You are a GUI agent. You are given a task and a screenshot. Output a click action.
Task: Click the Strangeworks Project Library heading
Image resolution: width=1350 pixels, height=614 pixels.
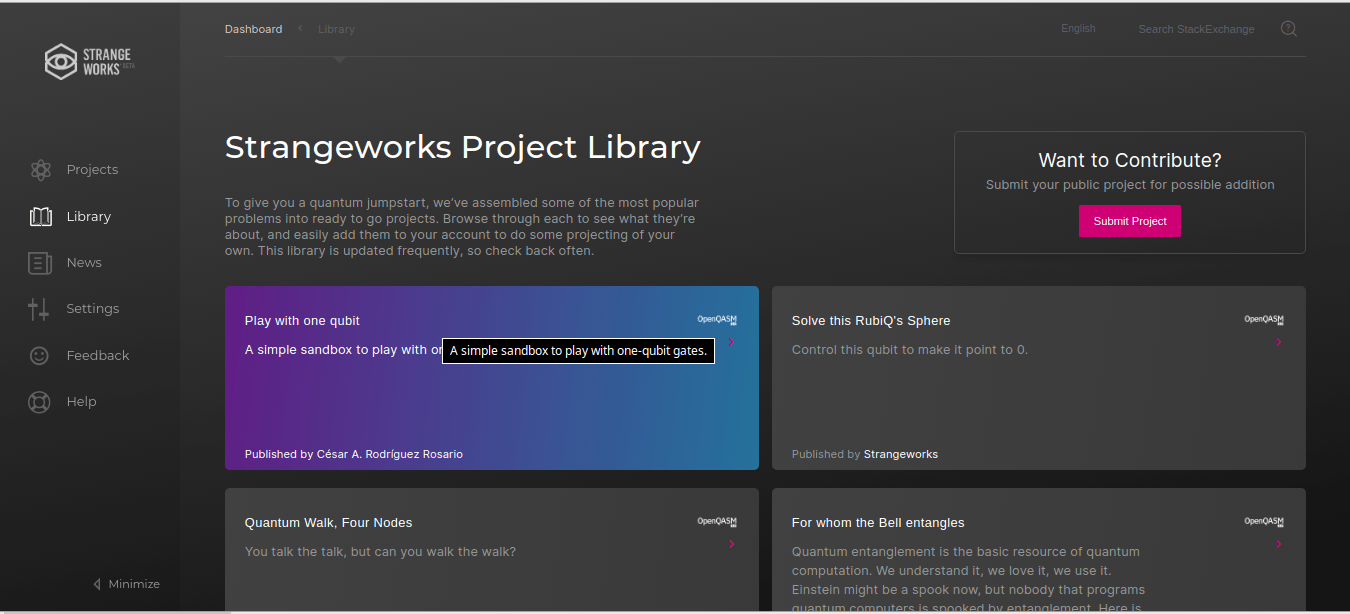463,148
